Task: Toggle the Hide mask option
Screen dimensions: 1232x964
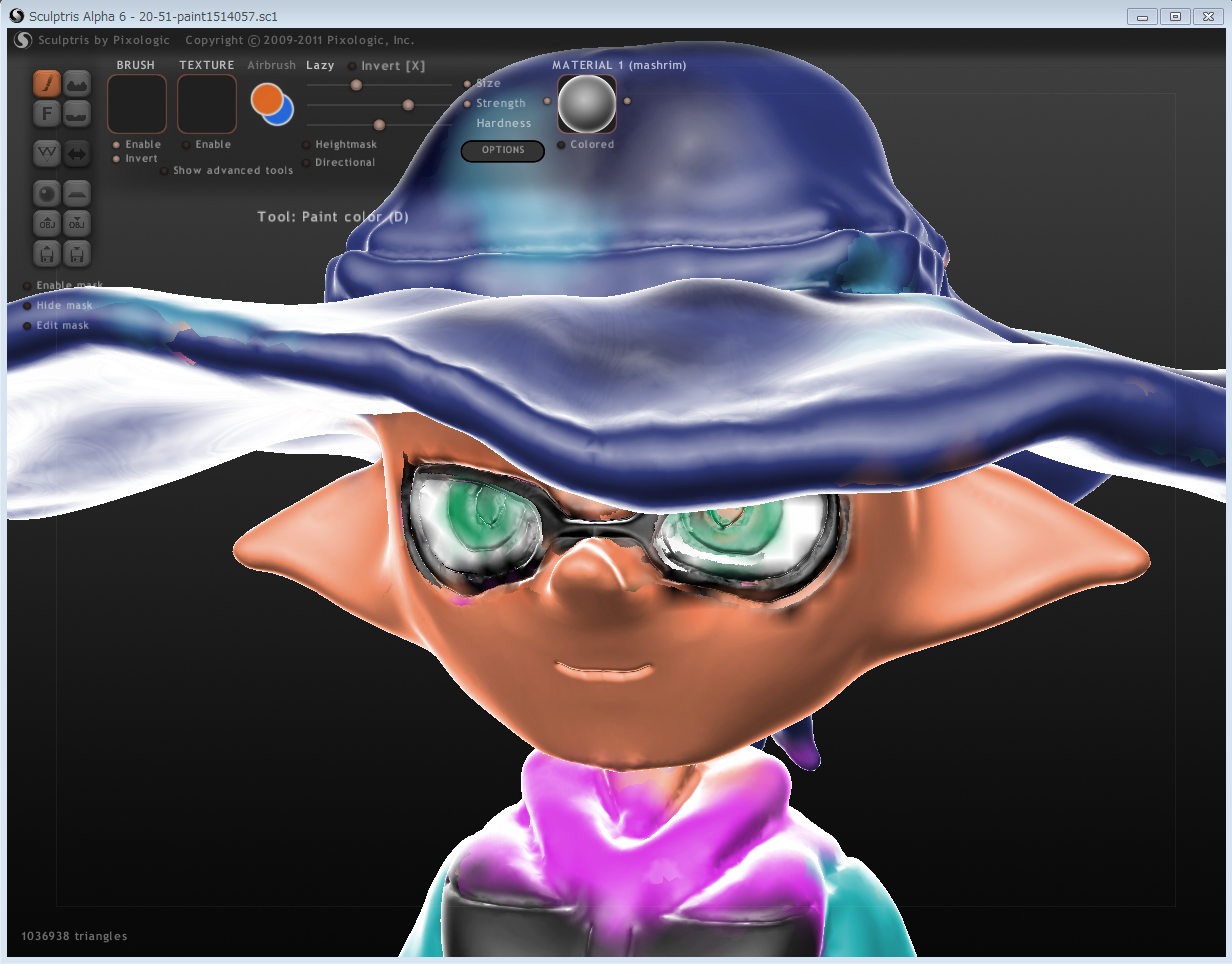Action: (x=58, y=306)
